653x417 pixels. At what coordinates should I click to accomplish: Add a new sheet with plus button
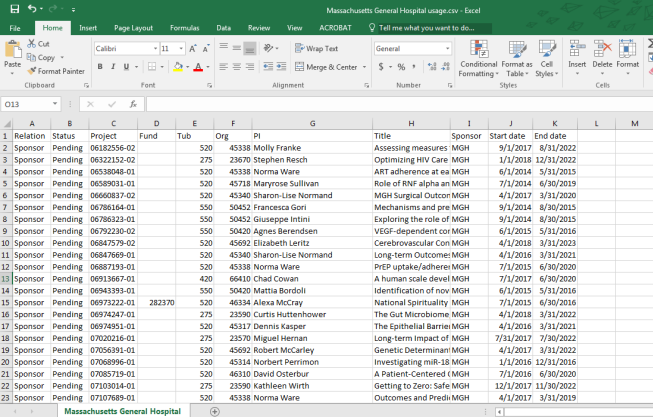(214, 412)
